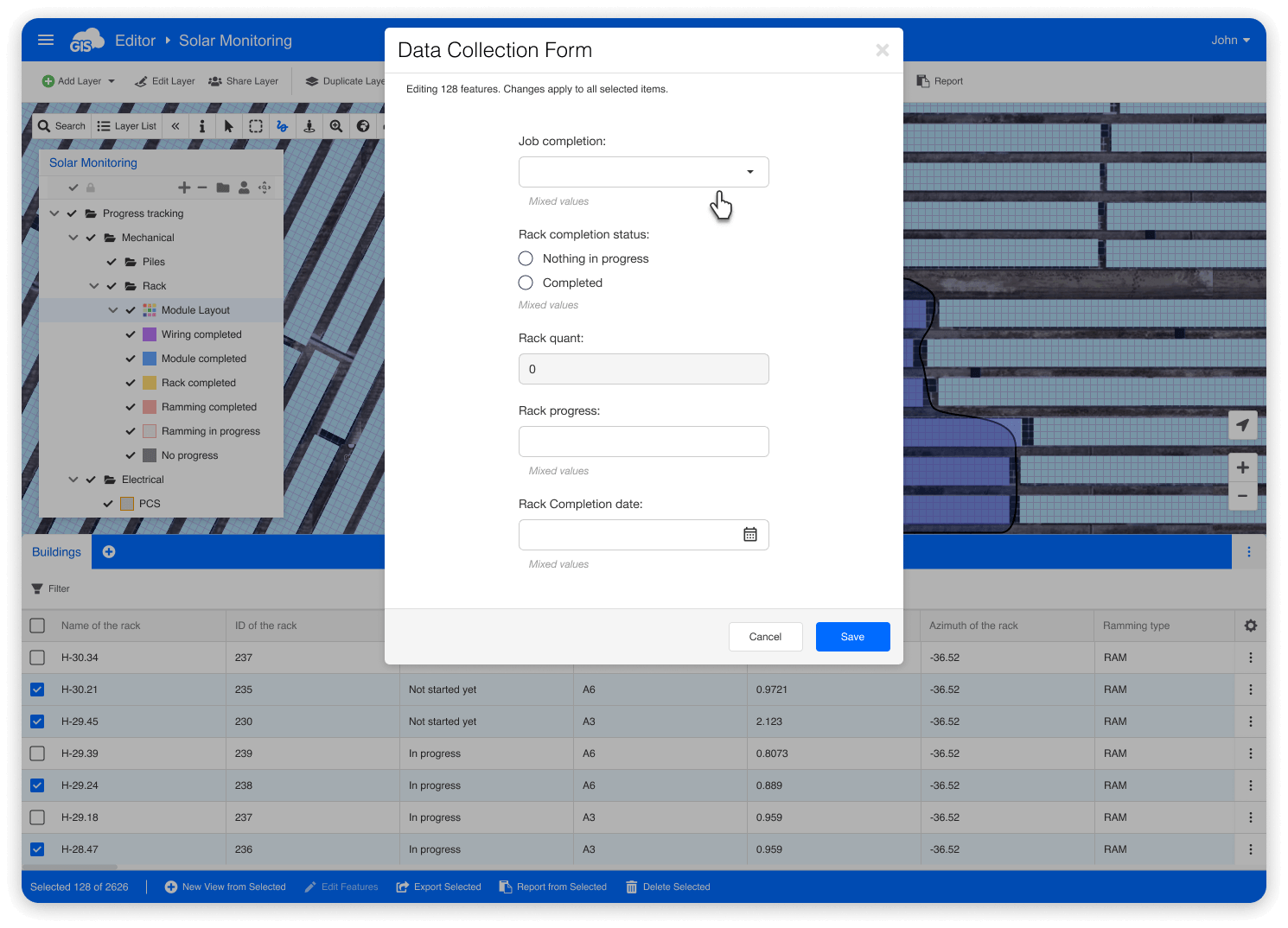Click New View from Selected
1288x928 pixels.
tap(225, 887)
